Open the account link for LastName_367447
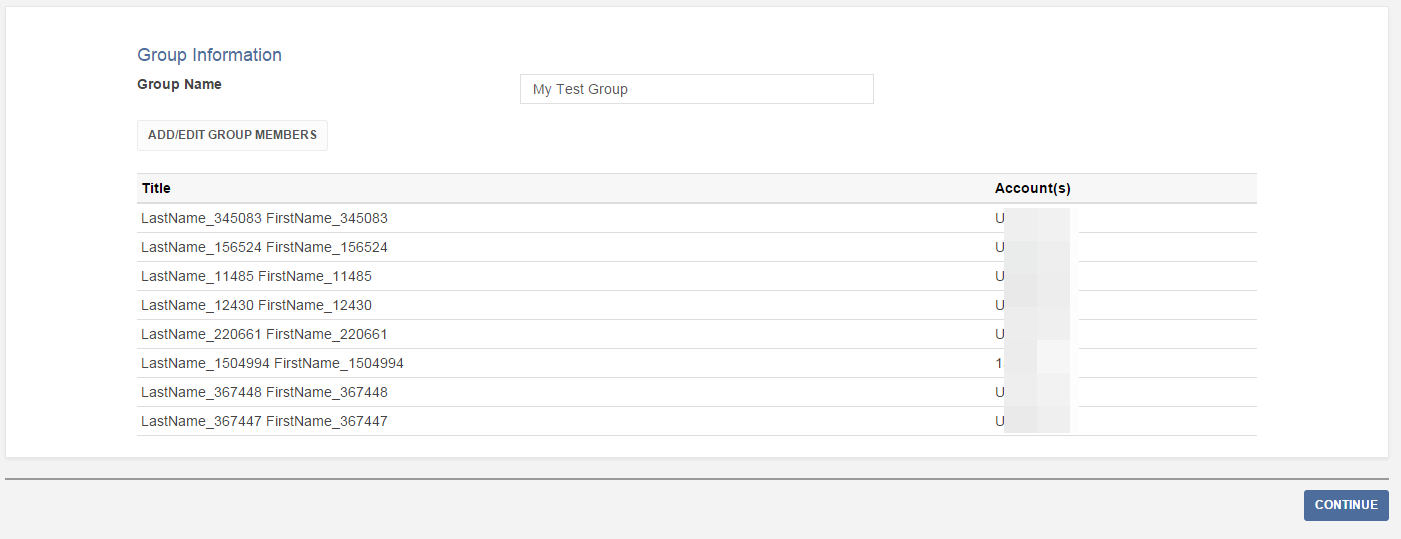The width and height of the screenshot is (1401, 539). [x=1030, y=421]
